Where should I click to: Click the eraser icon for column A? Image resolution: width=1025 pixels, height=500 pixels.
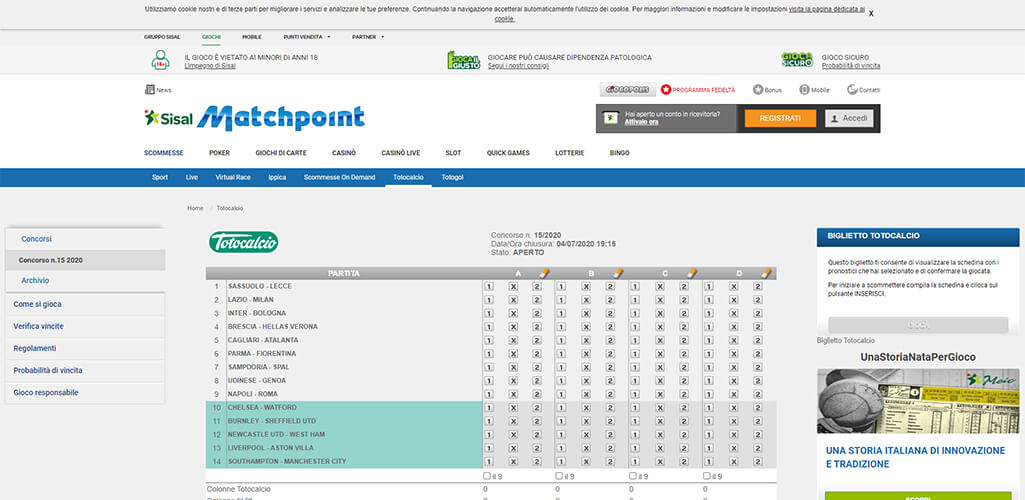[545, 273]
